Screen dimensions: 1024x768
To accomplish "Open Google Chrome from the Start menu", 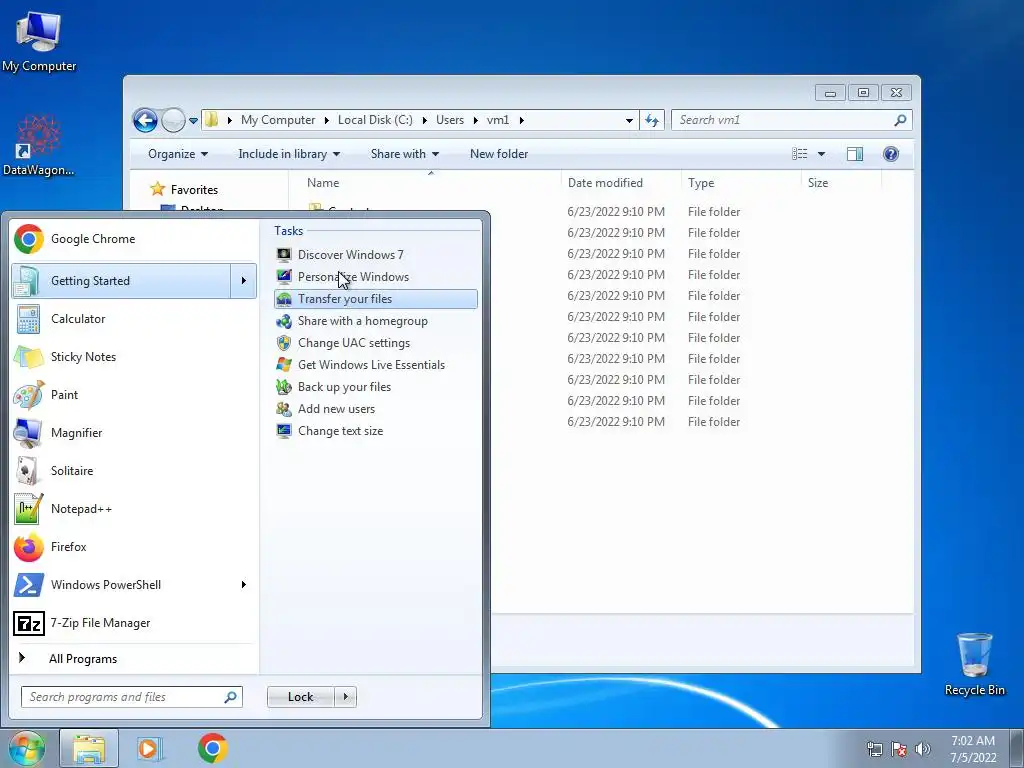I will click(134, 239).
